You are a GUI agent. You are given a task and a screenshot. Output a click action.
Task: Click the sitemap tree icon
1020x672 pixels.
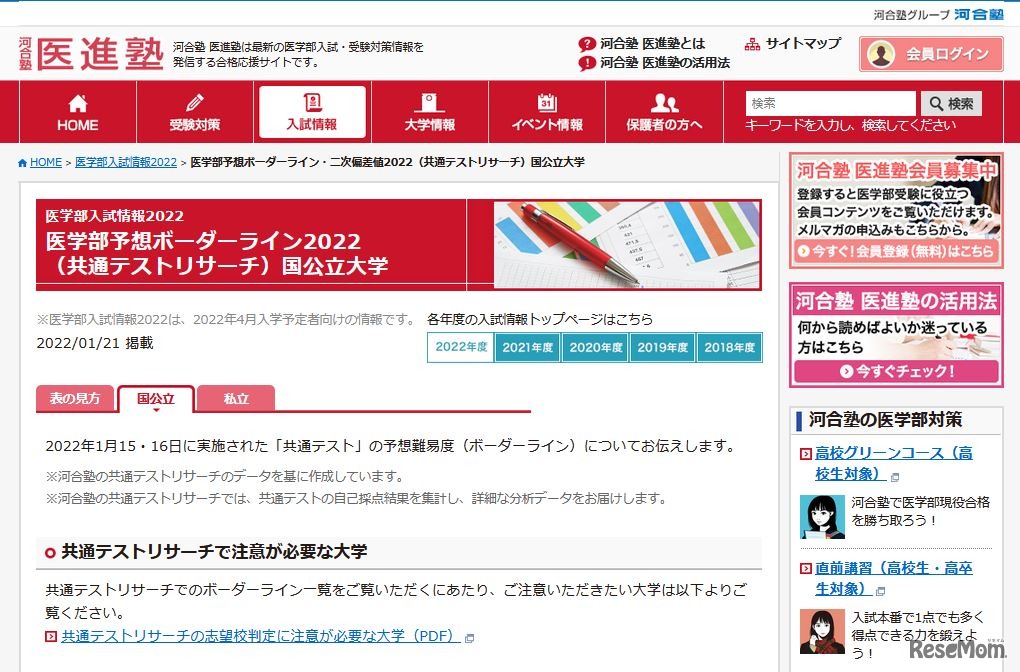coord(752,44)
